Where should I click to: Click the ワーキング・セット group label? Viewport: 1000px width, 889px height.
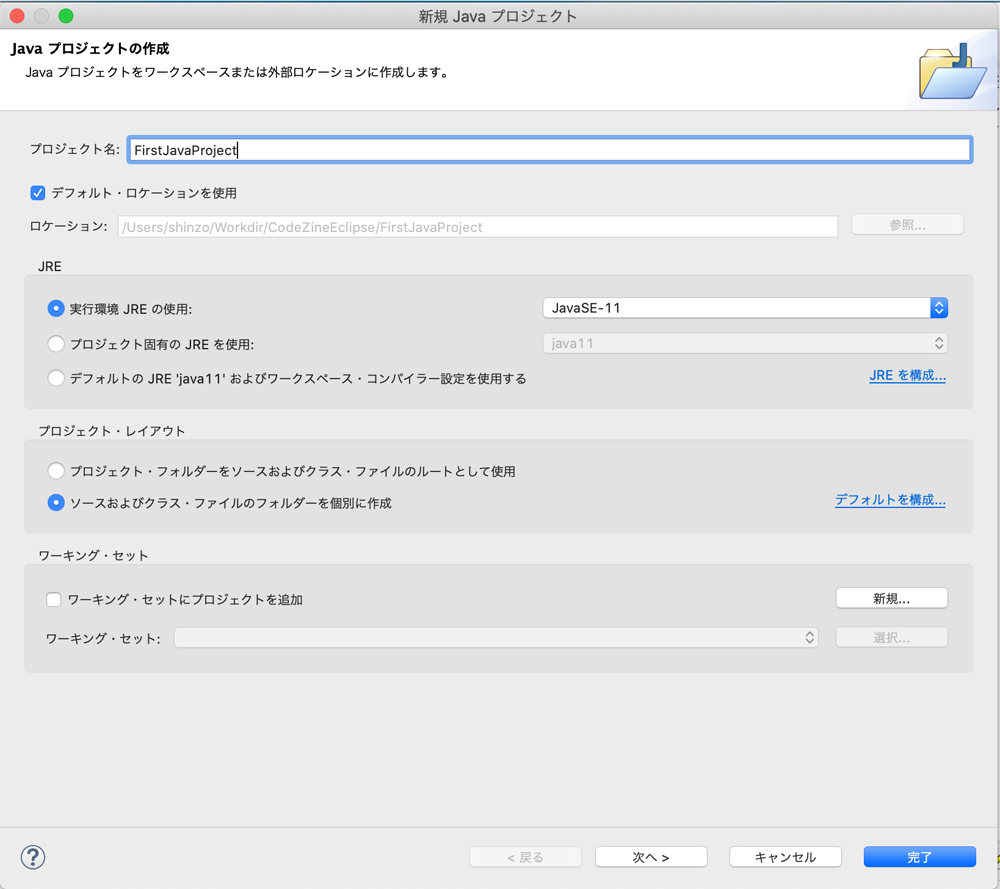pos(93,555)
